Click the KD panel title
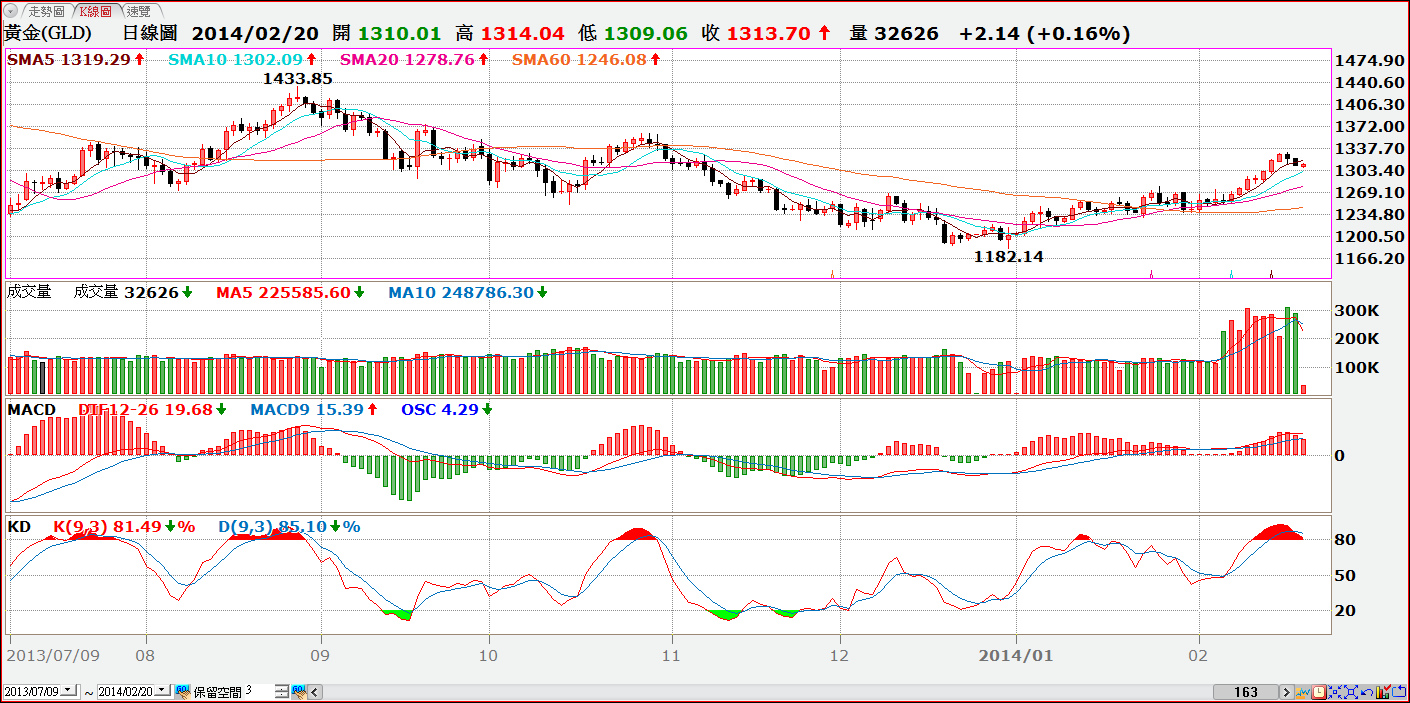1410x703 pixels. pyautogui.click(x=19, y=526)
